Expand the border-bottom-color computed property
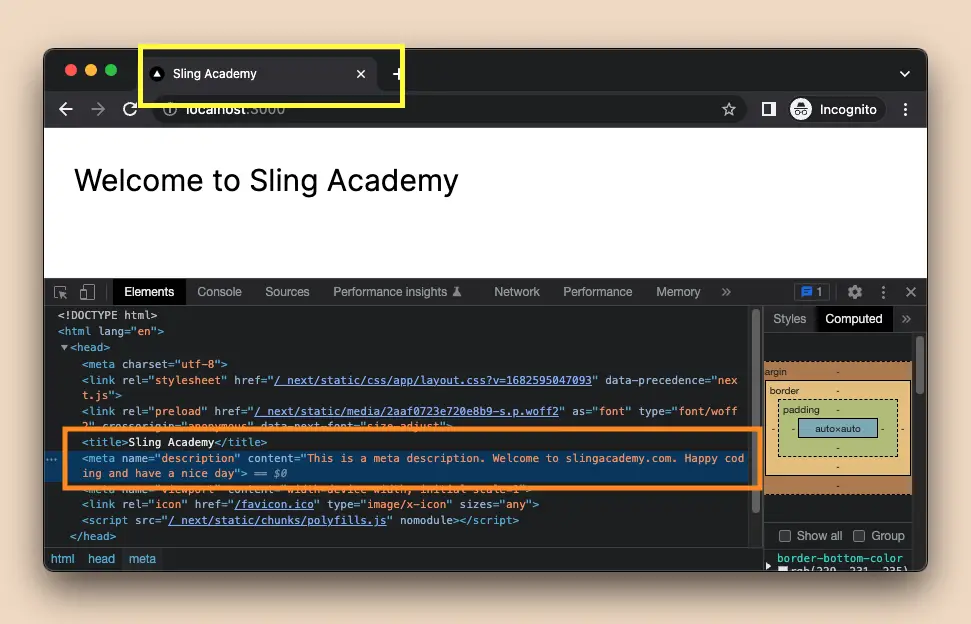The width and height of the screenshot is (971, 624). coord(769,565)
